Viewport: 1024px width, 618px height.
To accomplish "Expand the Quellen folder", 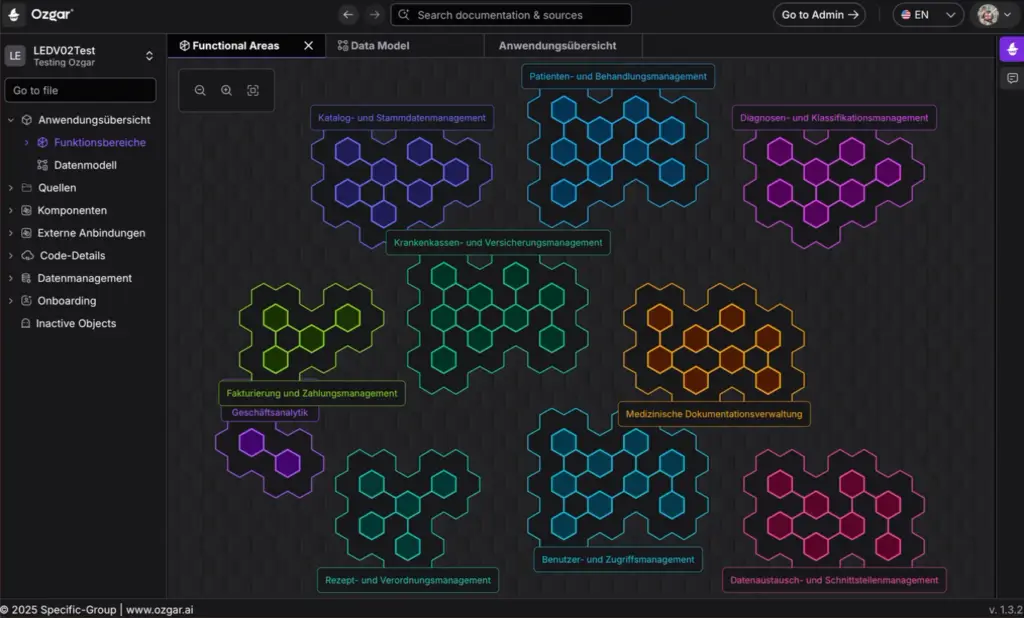I will pos(11,188).
